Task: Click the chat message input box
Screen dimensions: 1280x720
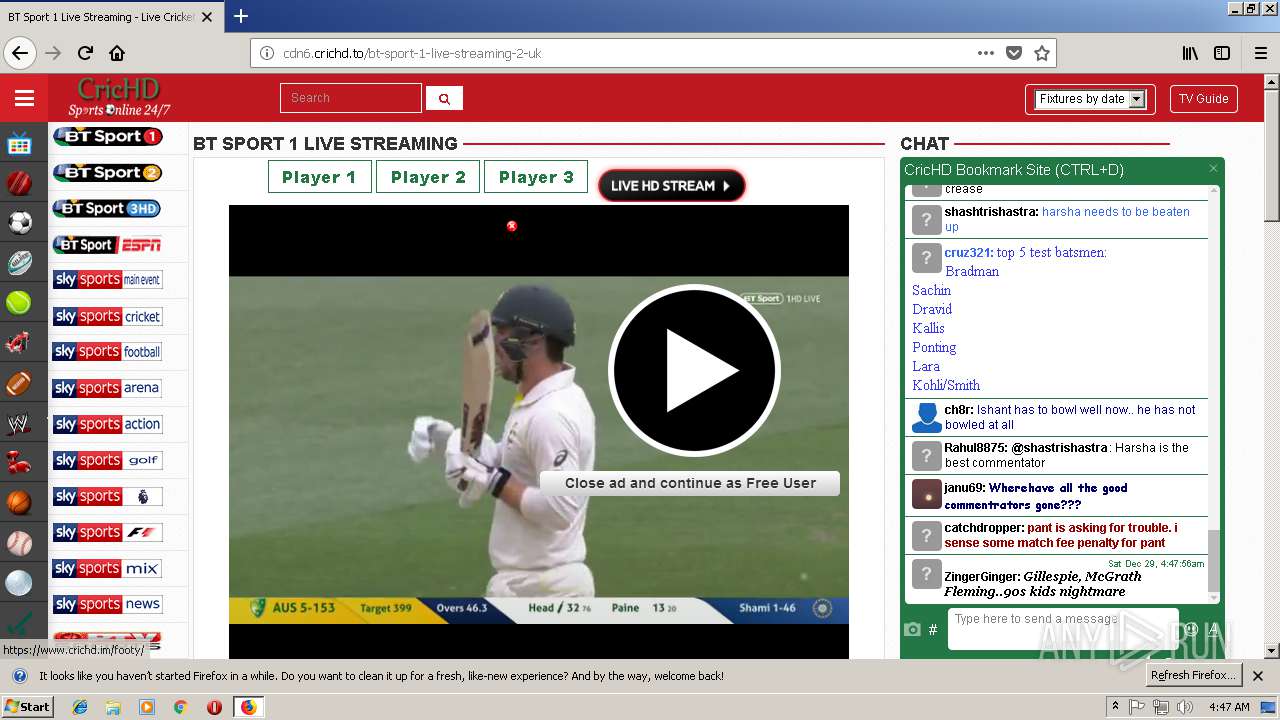Action: tap(1063, 629)
